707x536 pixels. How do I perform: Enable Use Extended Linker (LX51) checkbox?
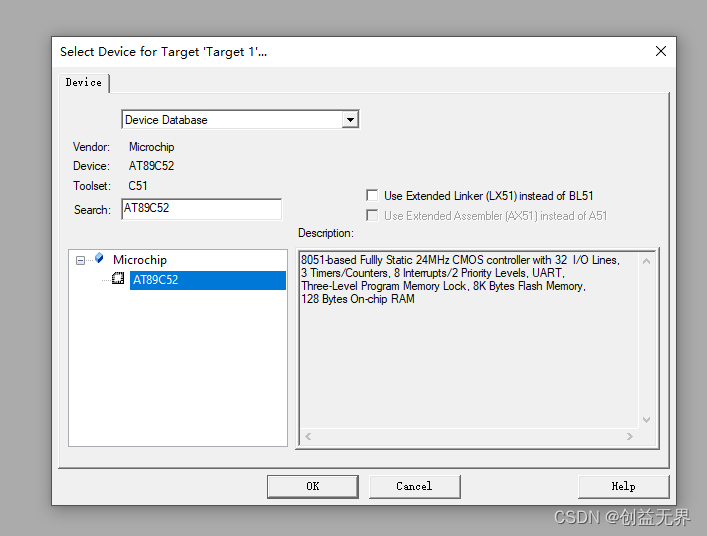coord(372,195)
